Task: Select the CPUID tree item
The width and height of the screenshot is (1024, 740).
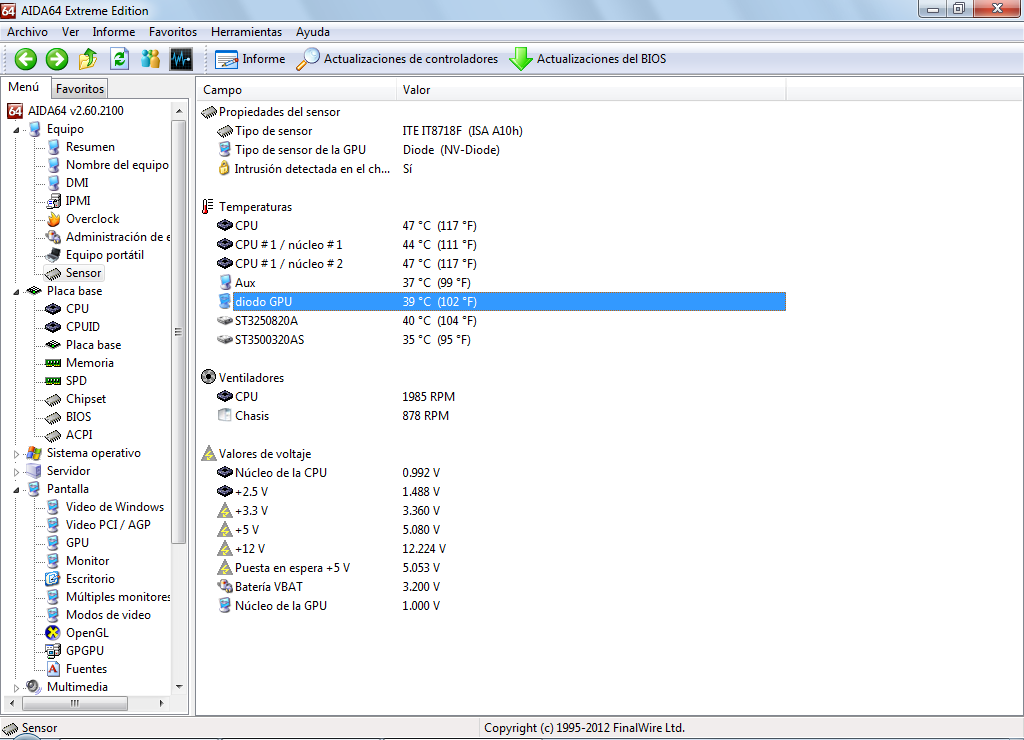Action: tap(83, 327)
